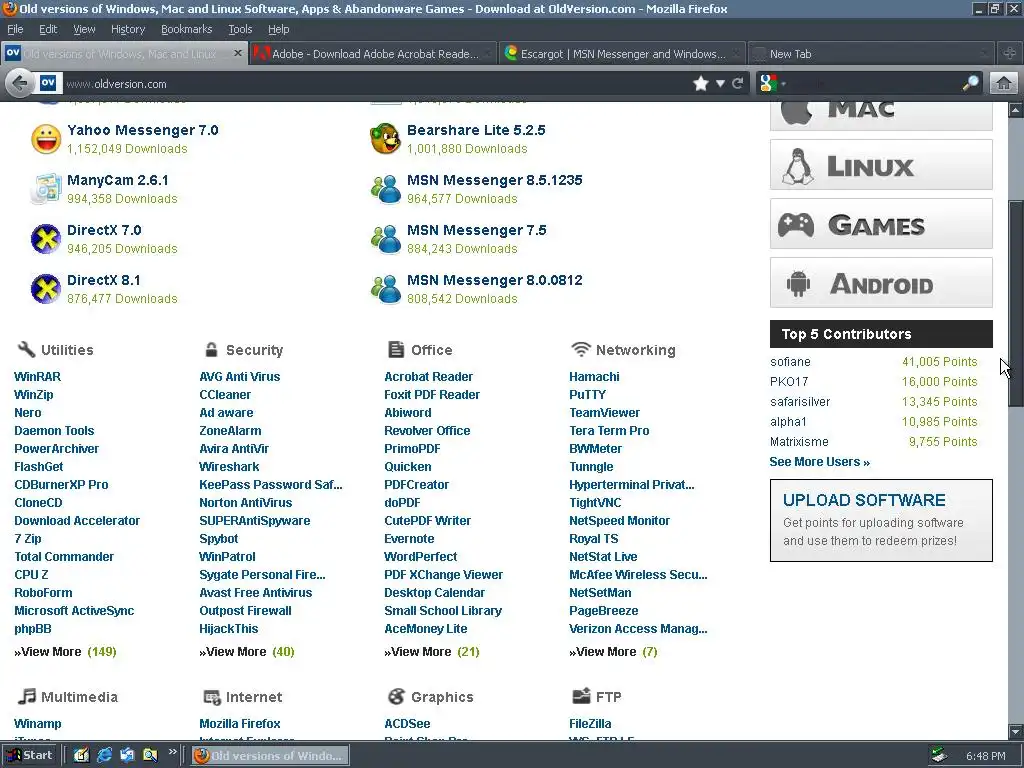Open the MSN Messenger 7.5 link
The image size is (1024, 768).
(x=477, y=230)
